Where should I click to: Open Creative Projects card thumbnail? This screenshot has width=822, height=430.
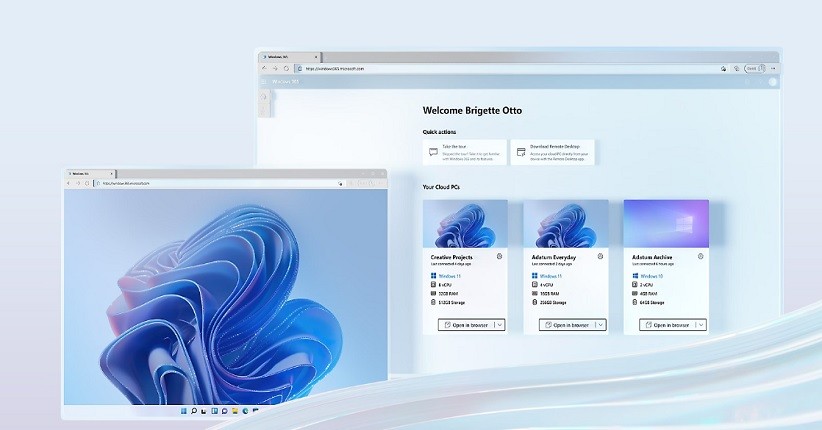tap(465, 224)
